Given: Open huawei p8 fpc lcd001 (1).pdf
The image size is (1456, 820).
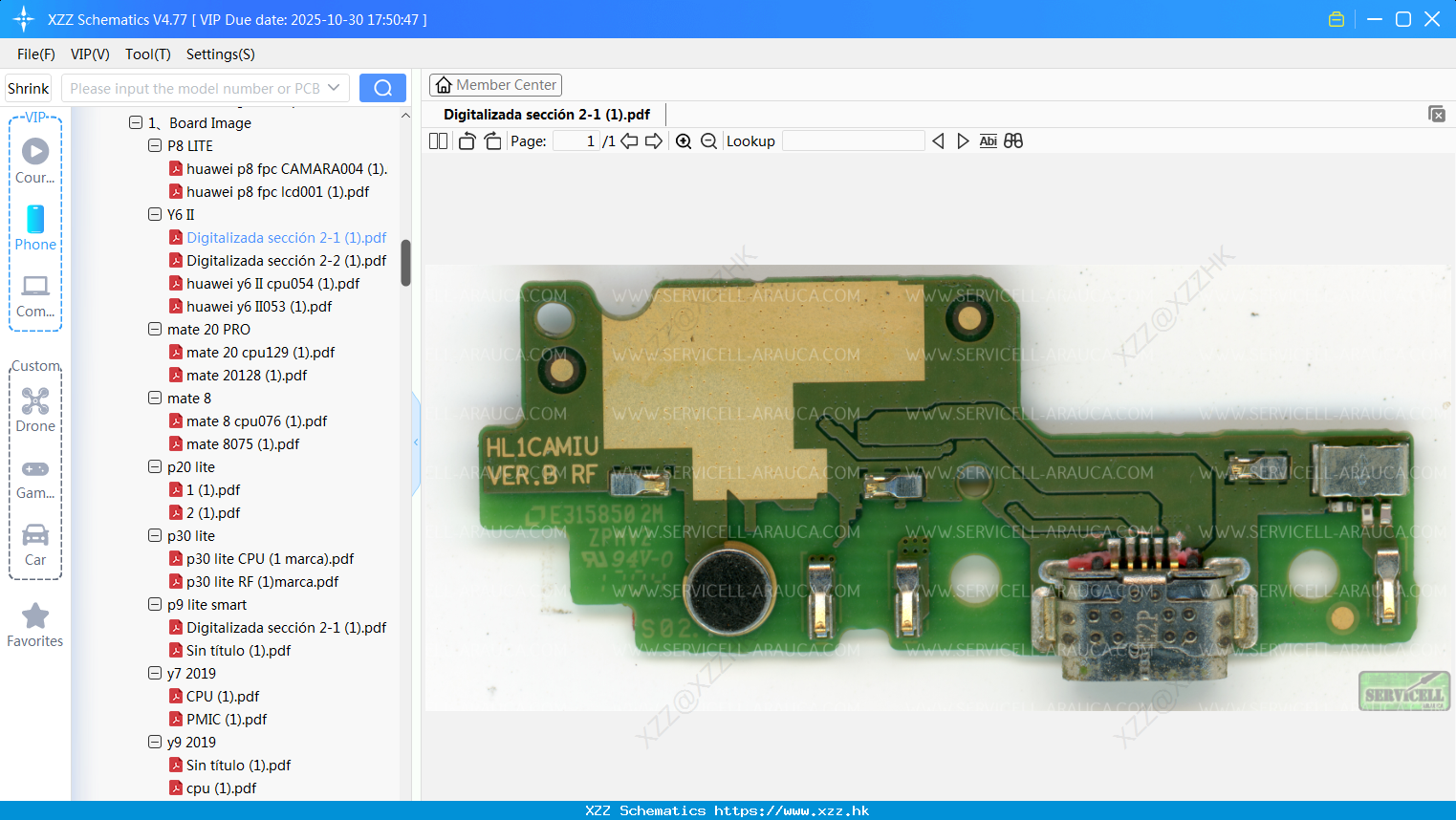Looking at the screenshot, I should point(277,191).
